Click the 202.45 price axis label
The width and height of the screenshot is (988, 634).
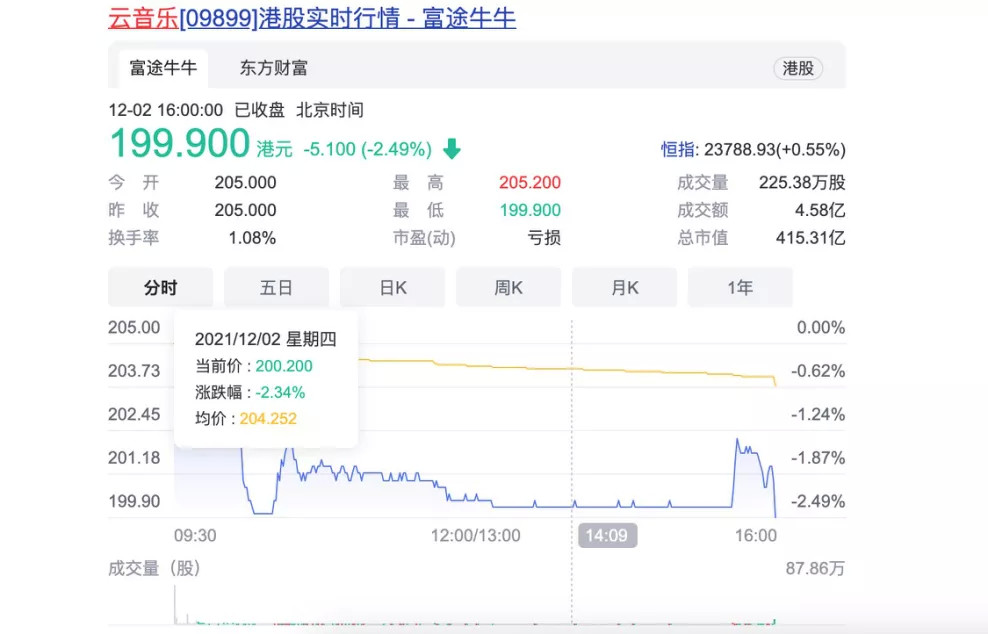coord(134,415)
